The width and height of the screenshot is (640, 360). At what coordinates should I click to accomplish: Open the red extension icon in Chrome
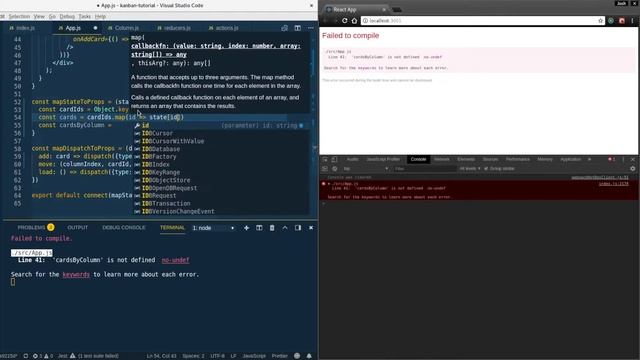coord(622,20)
